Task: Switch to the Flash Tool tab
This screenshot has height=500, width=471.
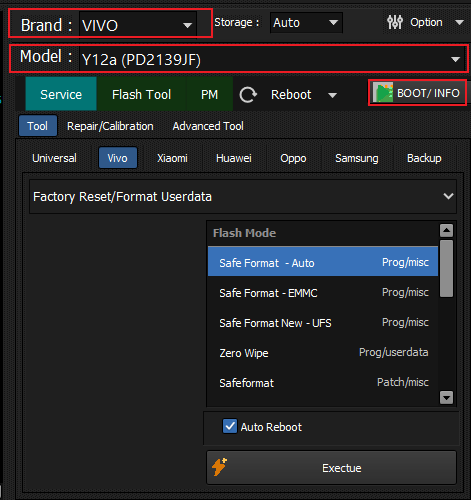Action: point(141,94)
